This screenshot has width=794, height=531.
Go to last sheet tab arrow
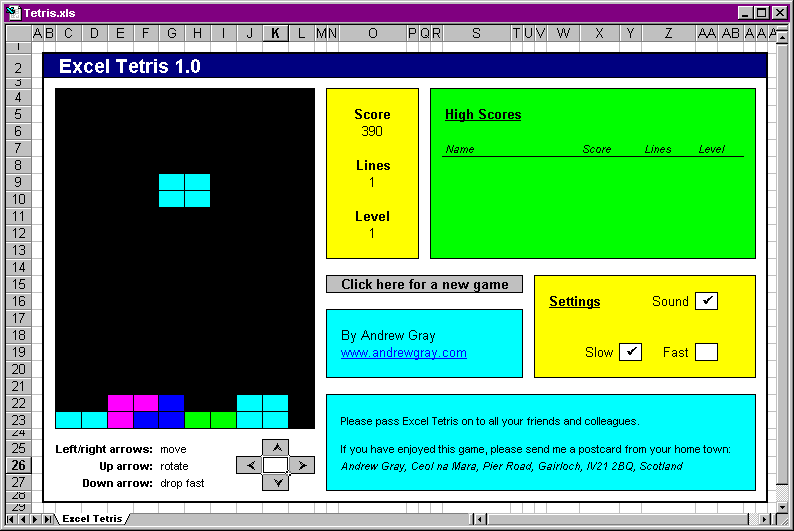[x=47, y=519]
